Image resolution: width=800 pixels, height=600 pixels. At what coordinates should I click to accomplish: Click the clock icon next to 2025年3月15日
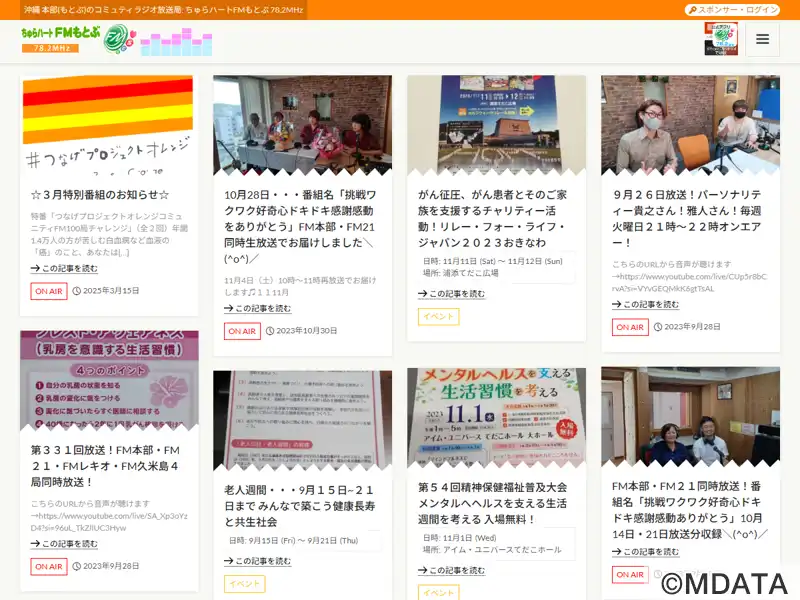pyautogui.click(x=77, y=291)
